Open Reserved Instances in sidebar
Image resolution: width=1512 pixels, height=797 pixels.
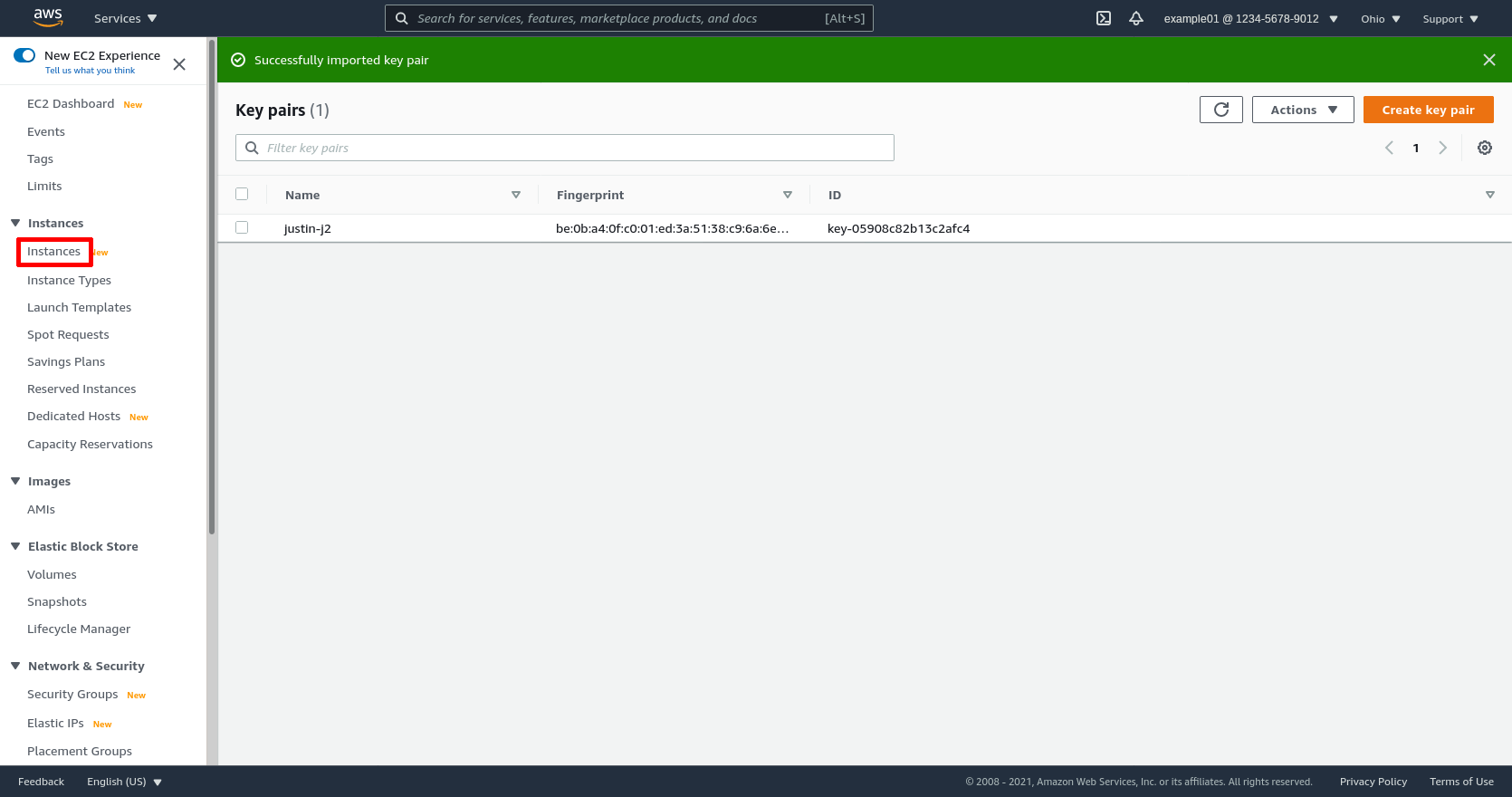[81, 389]
